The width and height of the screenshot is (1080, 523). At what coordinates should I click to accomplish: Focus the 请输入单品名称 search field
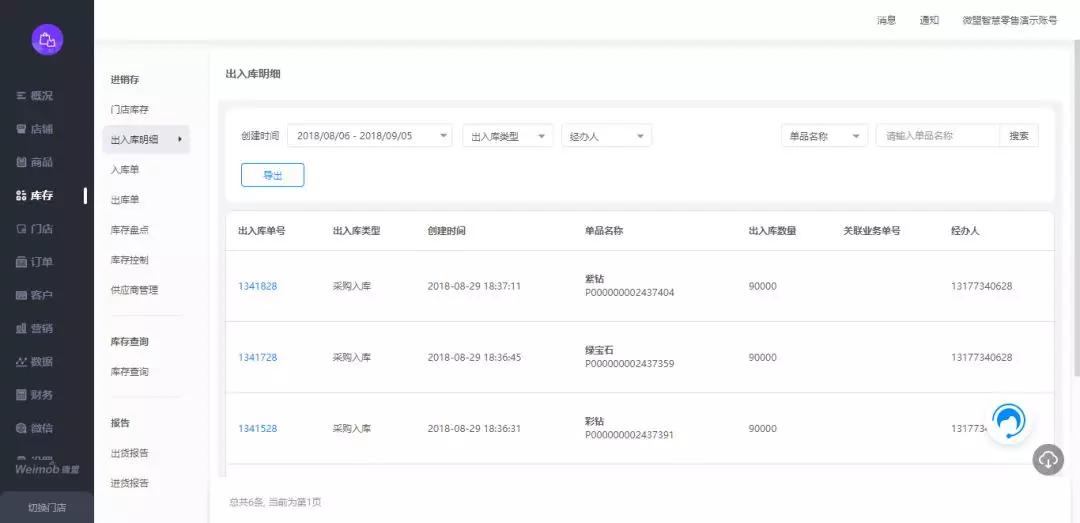[937, 136]
